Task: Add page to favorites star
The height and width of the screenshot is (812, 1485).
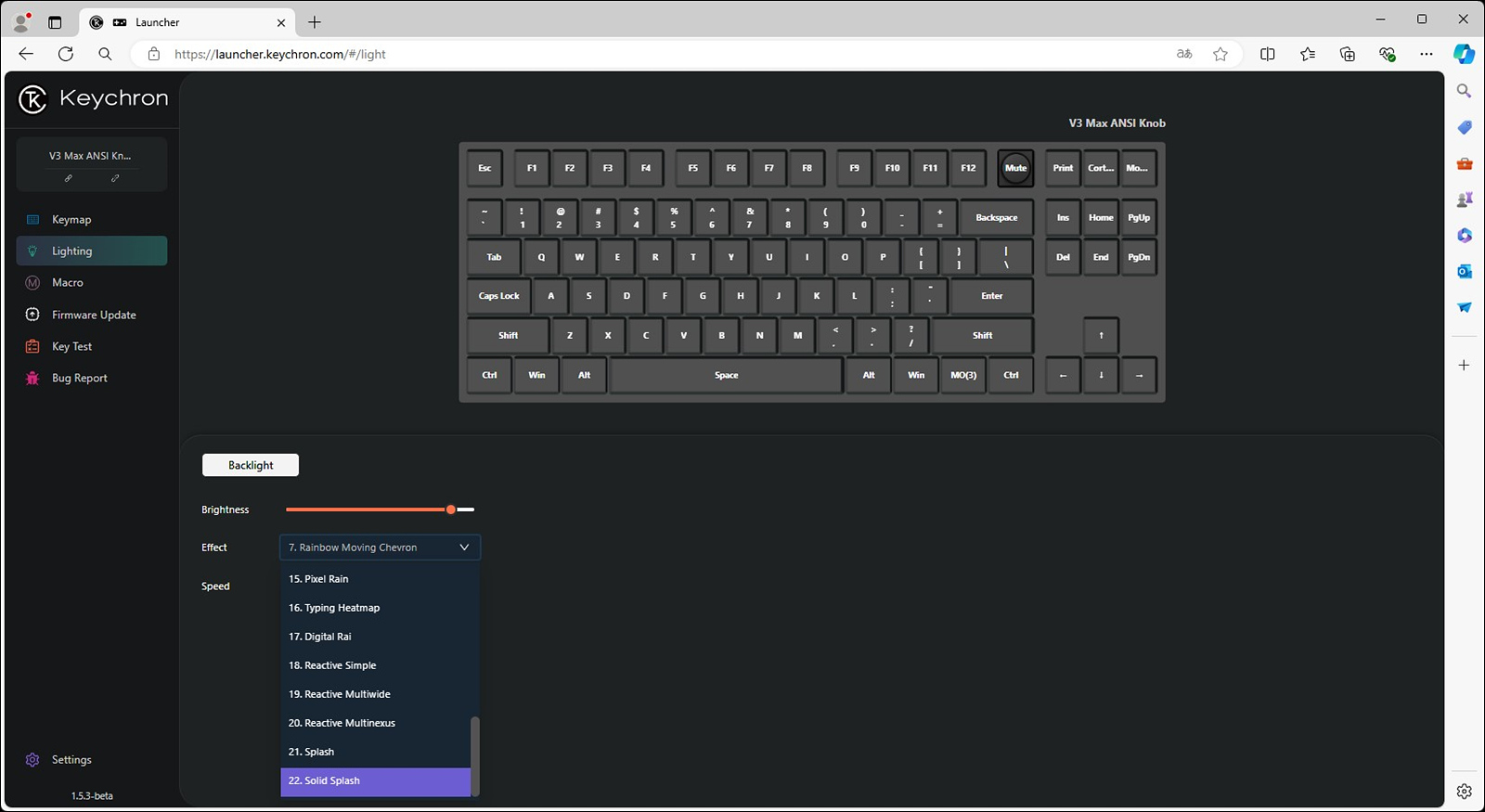Action: click(1220, 54)
